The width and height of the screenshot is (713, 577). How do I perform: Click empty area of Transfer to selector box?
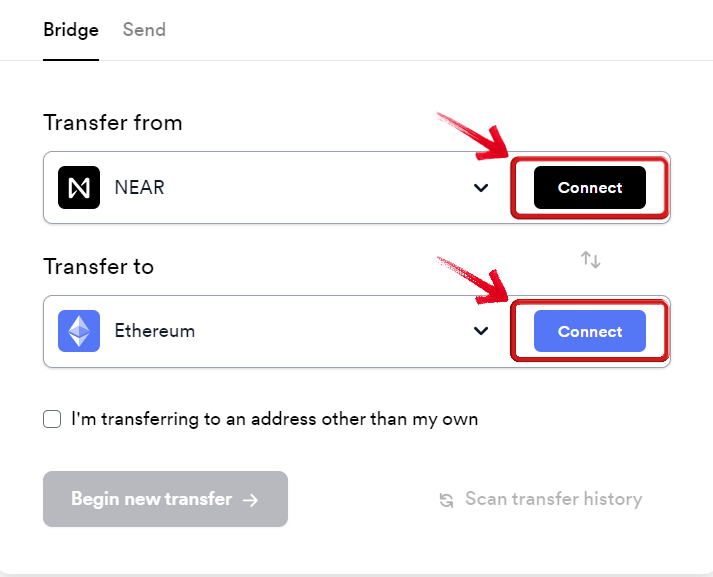tap(318, 331)
